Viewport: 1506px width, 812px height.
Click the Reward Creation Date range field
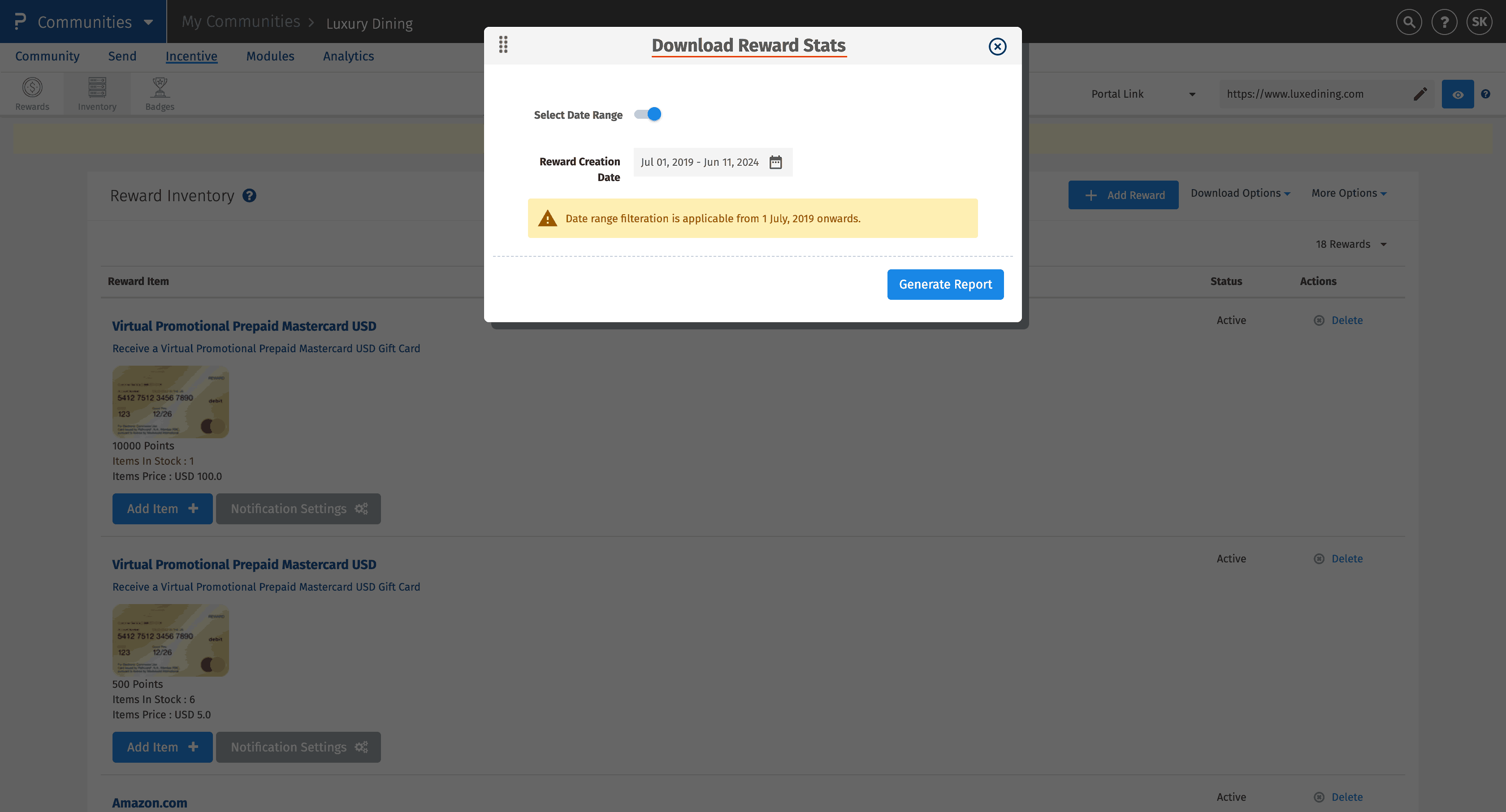(699, 162)
